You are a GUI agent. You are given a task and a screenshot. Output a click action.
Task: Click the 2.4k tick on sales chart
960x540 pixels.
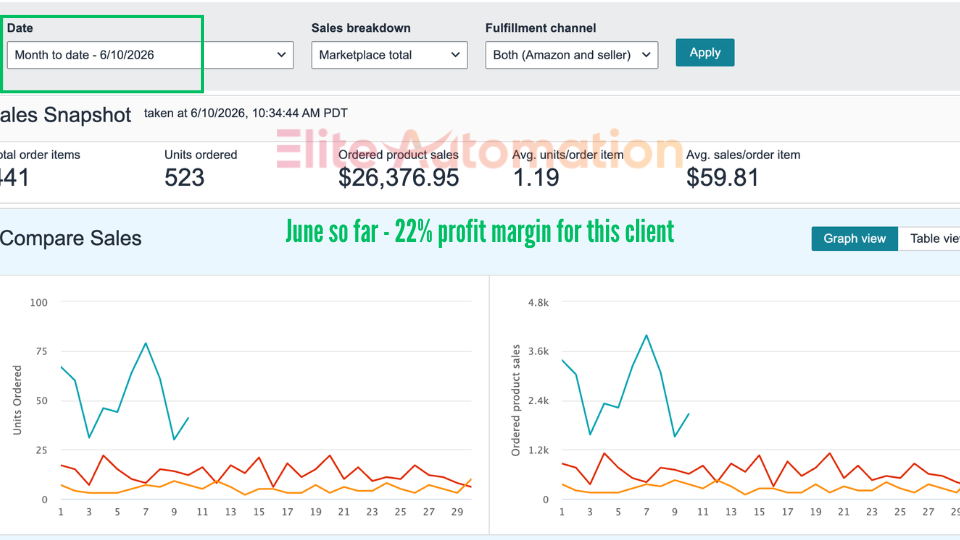click(538, 401)
